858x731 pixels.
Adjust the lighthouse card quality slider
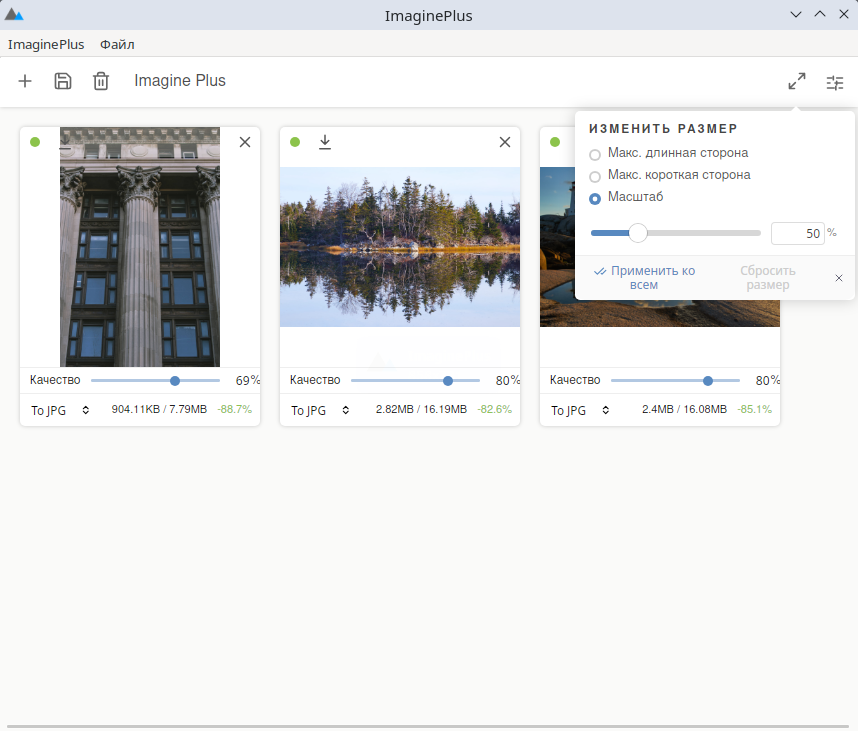tap(675, 381)
